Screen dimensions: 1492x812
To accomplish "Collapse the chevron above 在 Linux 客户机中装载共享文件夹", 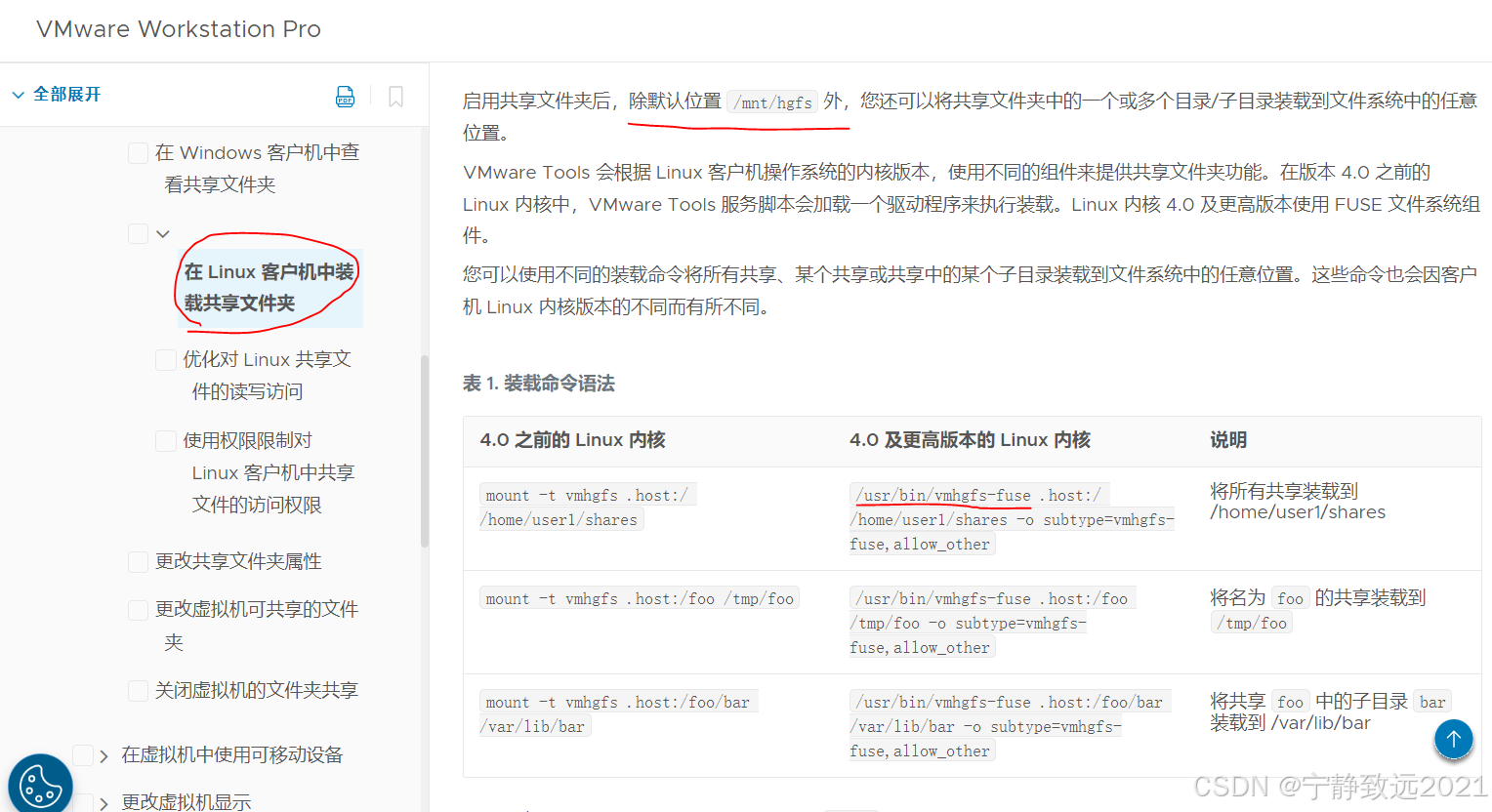I will coord(163,233).
